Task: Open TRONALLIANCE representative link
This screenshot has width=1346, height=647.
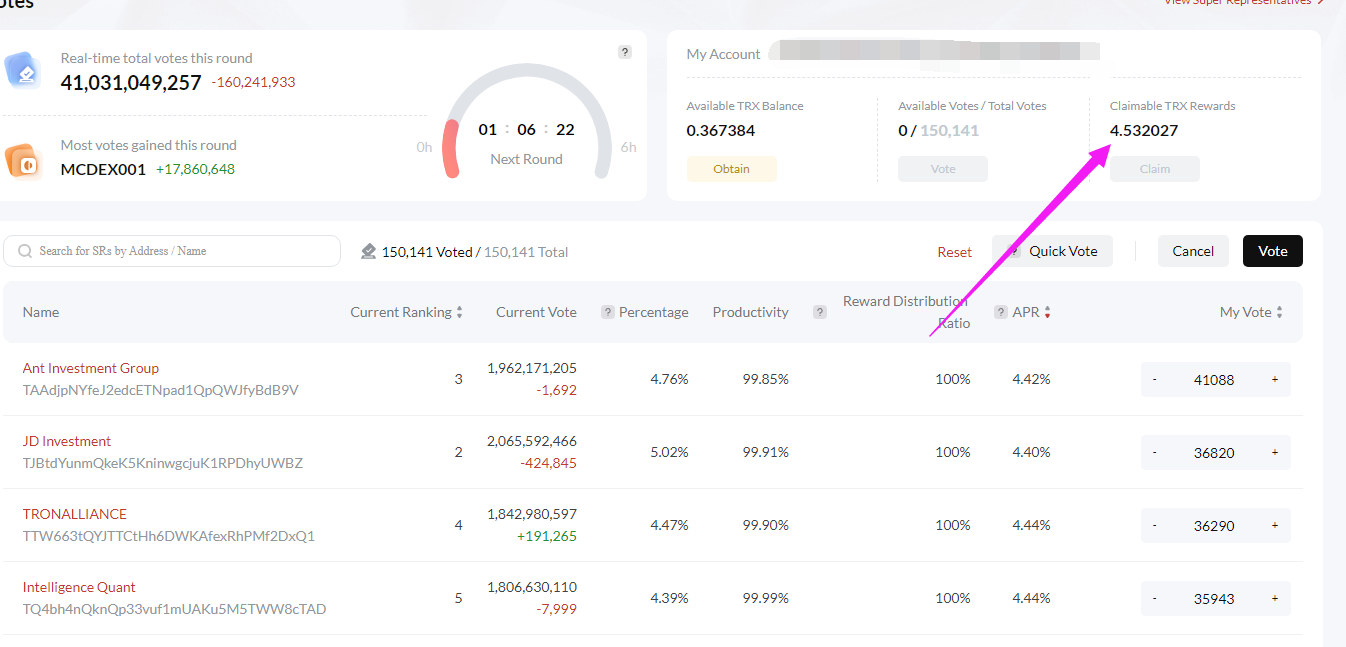Action: pyautogui.click(x=75, y=514)
